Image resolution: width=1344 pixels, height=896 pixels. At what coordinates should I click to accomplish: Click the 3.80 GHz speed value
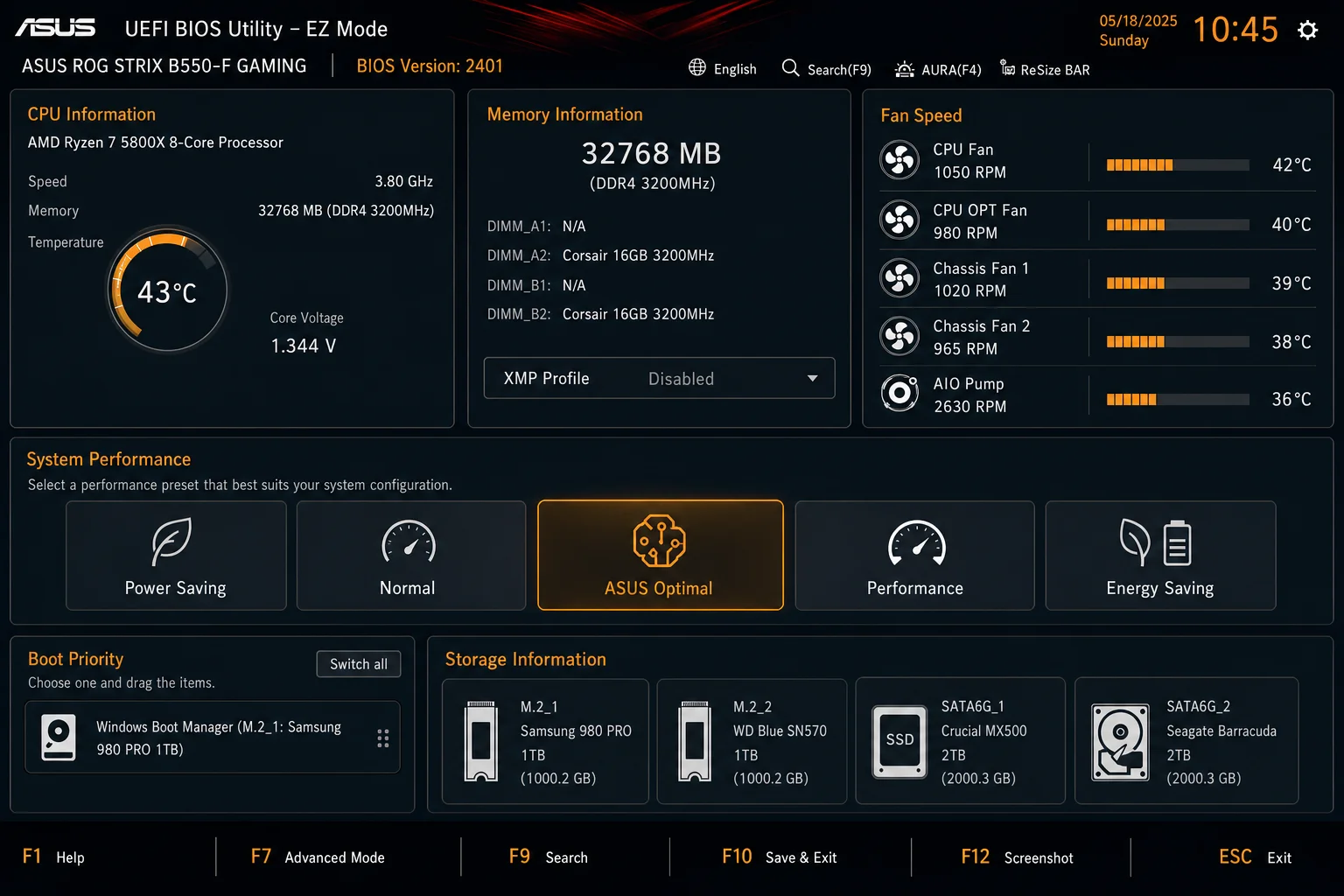pyautogui.click(x=404, y=181)
